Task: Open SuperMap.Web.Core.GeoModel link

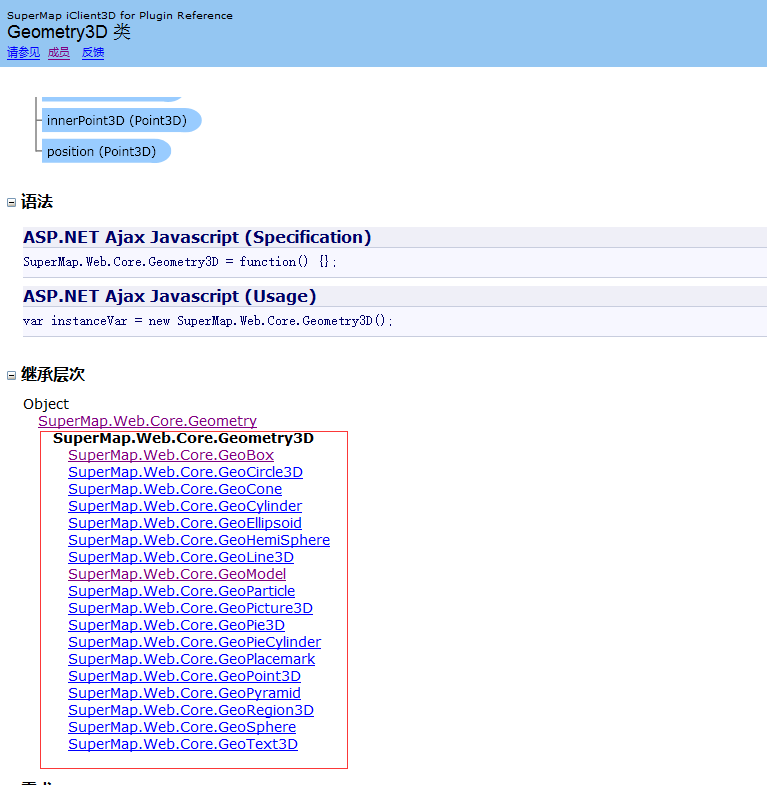Action: (177, 574)
